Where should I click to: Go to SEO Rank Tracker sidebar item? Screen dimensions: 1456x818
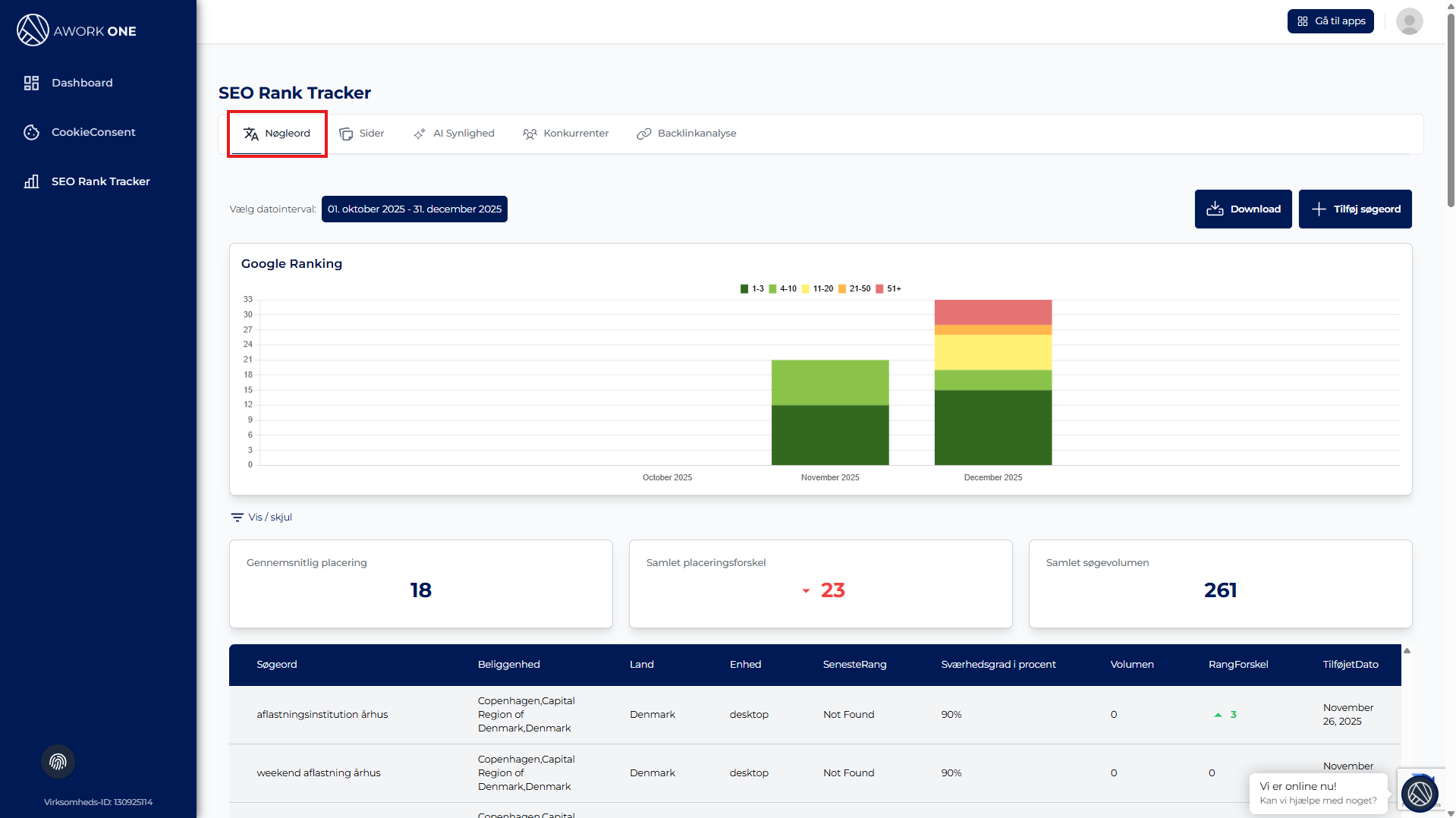[100, 181]
